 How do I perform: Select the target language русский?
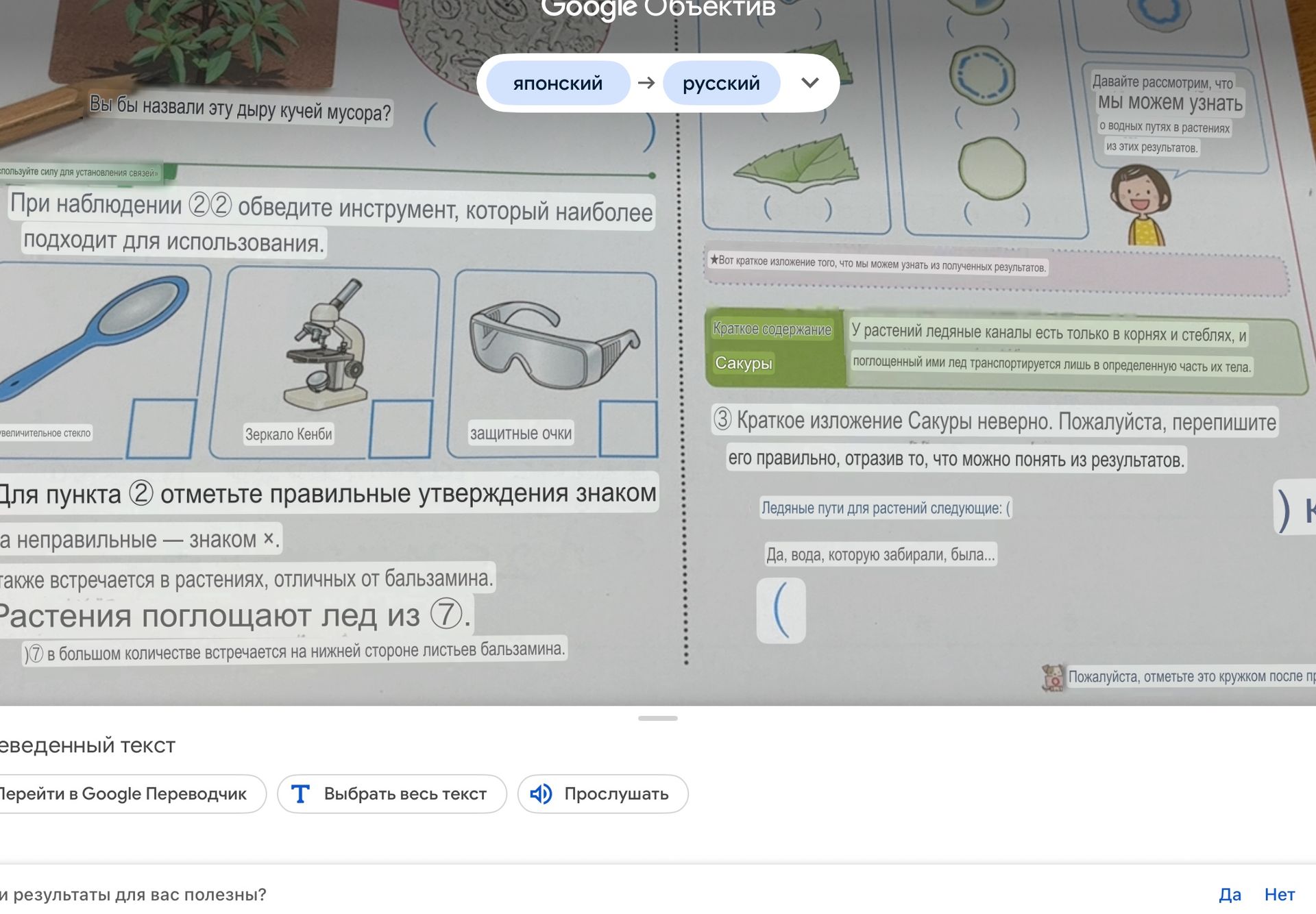721,83
